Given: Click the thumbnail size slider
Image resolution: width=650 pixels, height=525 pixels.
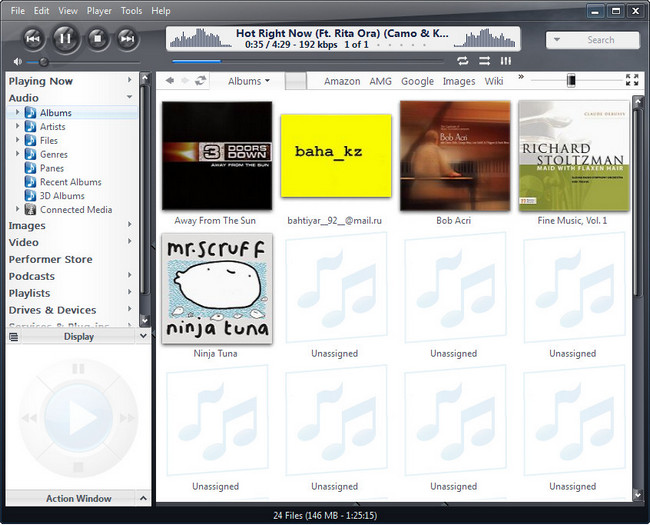Looking at the screenshot, I should coord(571,80).
